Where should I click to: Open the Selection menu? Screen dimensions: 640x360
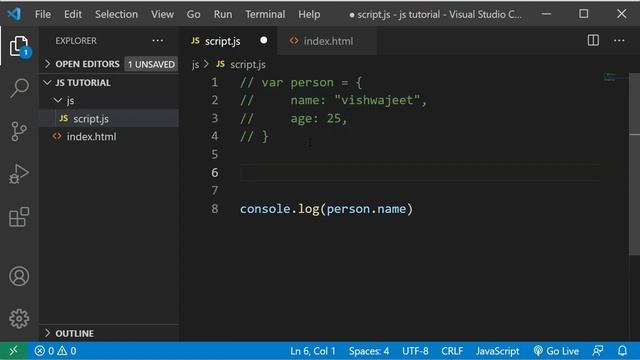click(116, 14)
